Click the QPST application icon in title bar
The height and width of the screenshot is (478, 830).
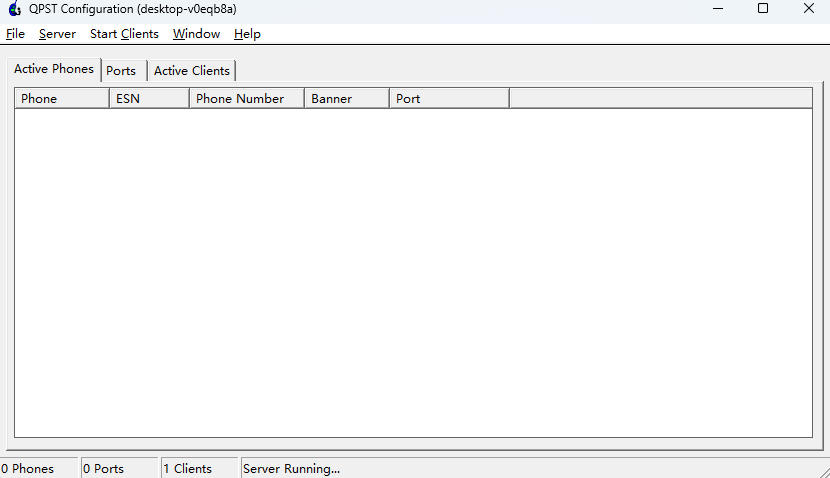tap(14, 9)
